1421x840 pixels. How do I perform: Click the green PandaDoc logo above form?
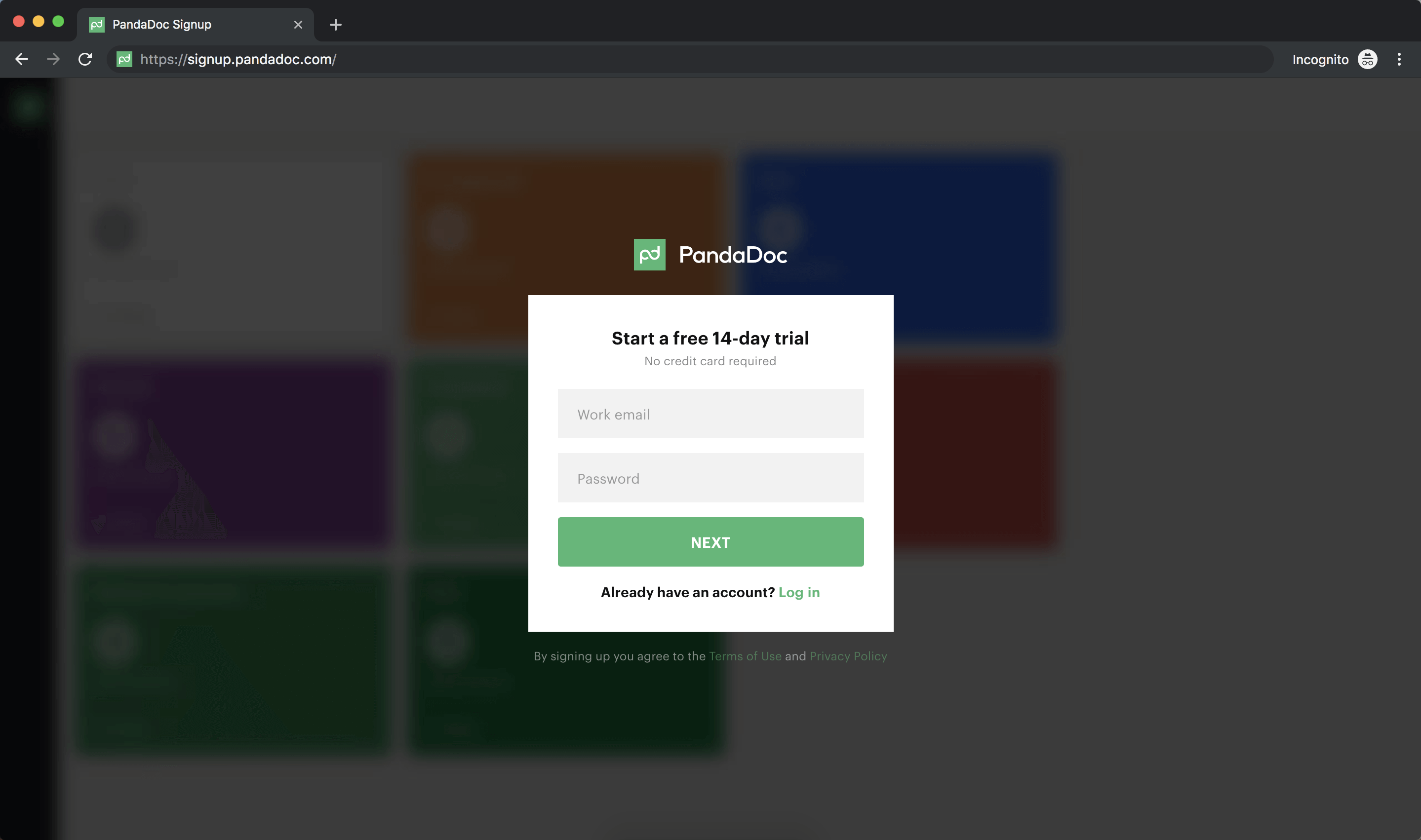tap(649, 255)
